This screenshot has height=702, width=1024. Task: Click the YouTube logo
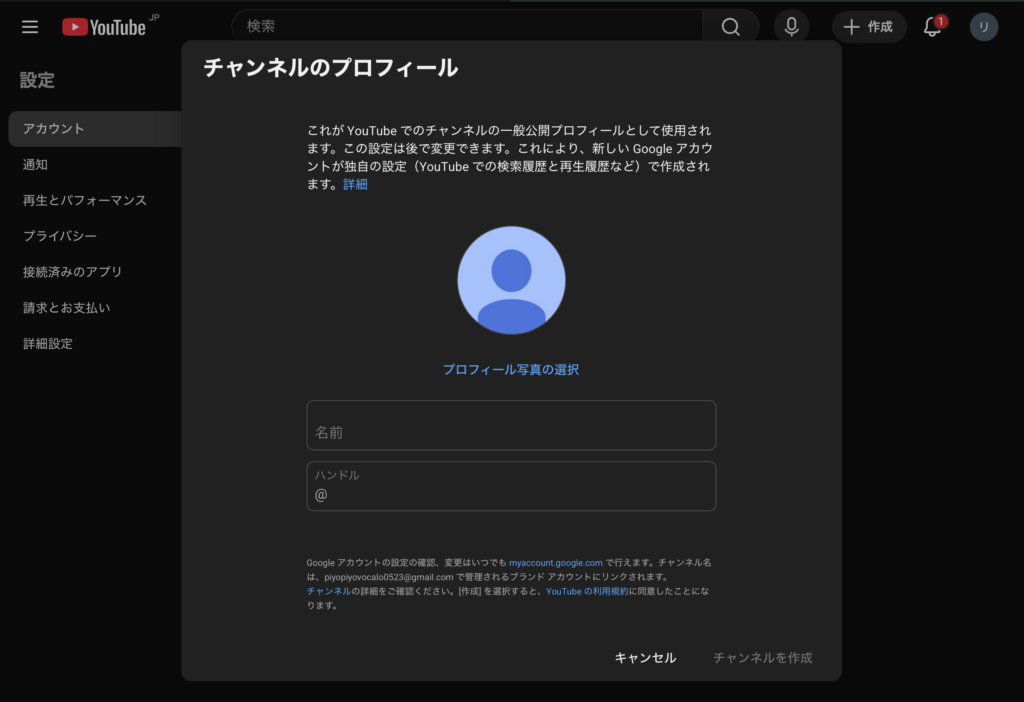[104, 27]
